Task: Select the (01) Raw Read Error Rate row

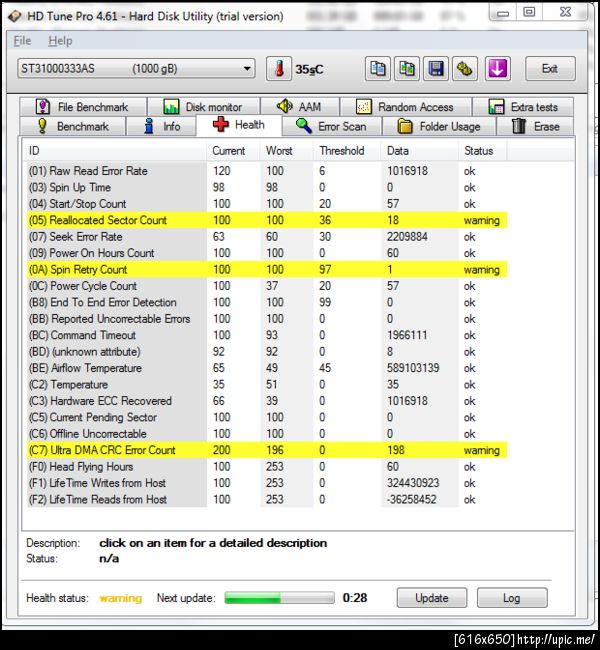Action: (x=267, y=171)
